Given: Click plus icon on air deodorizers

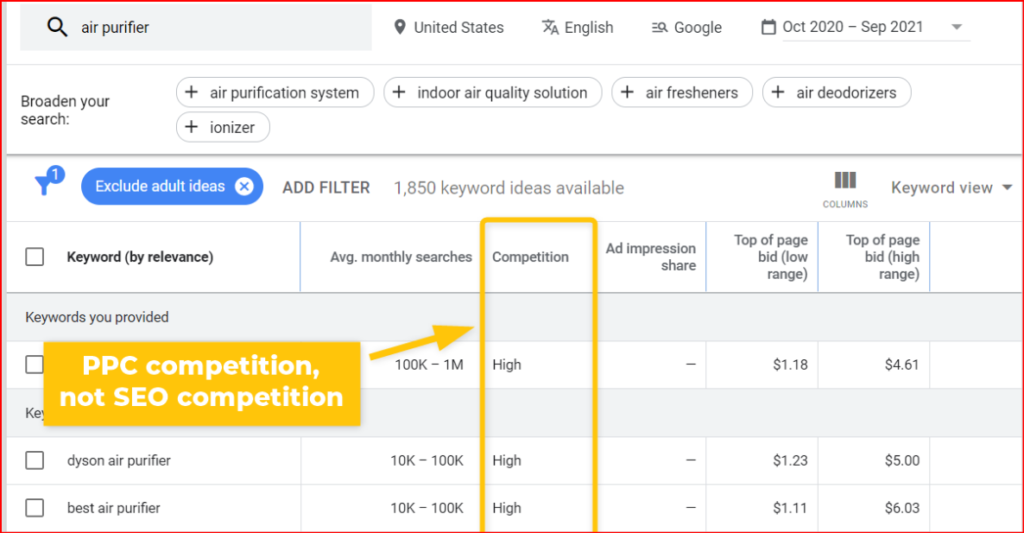Looking at the screenshot, I should coord(778,92).
